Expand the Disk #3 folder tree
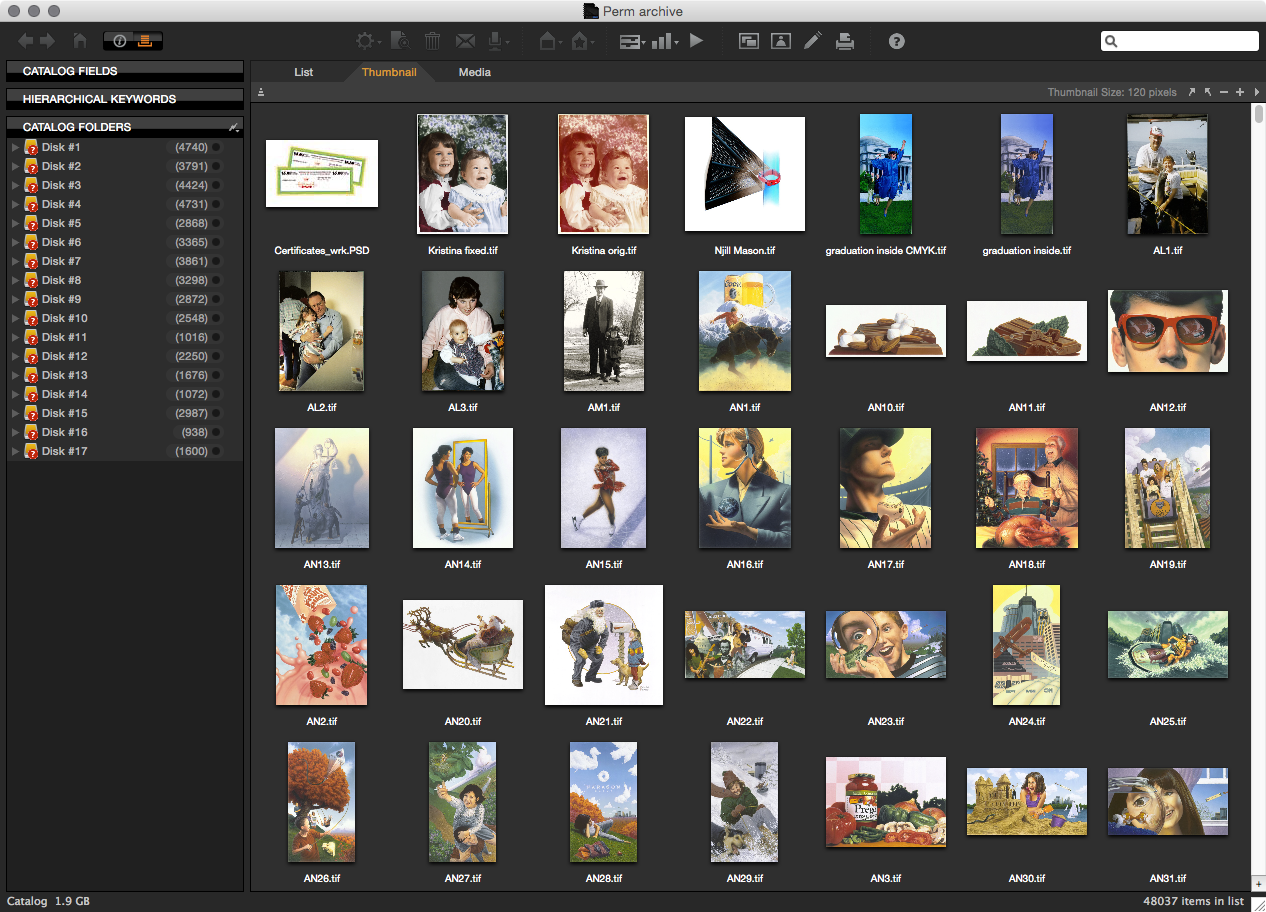 click(x=15, y=186)
